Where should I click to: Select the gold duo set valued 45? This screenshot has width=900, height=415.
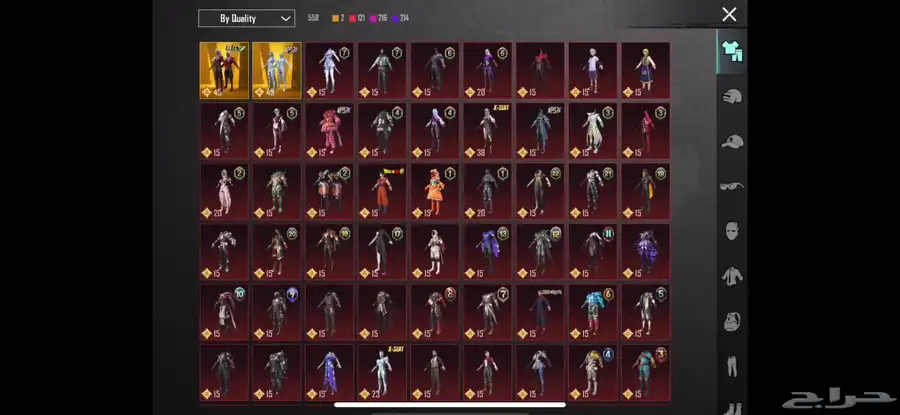[x=224, y=70]
